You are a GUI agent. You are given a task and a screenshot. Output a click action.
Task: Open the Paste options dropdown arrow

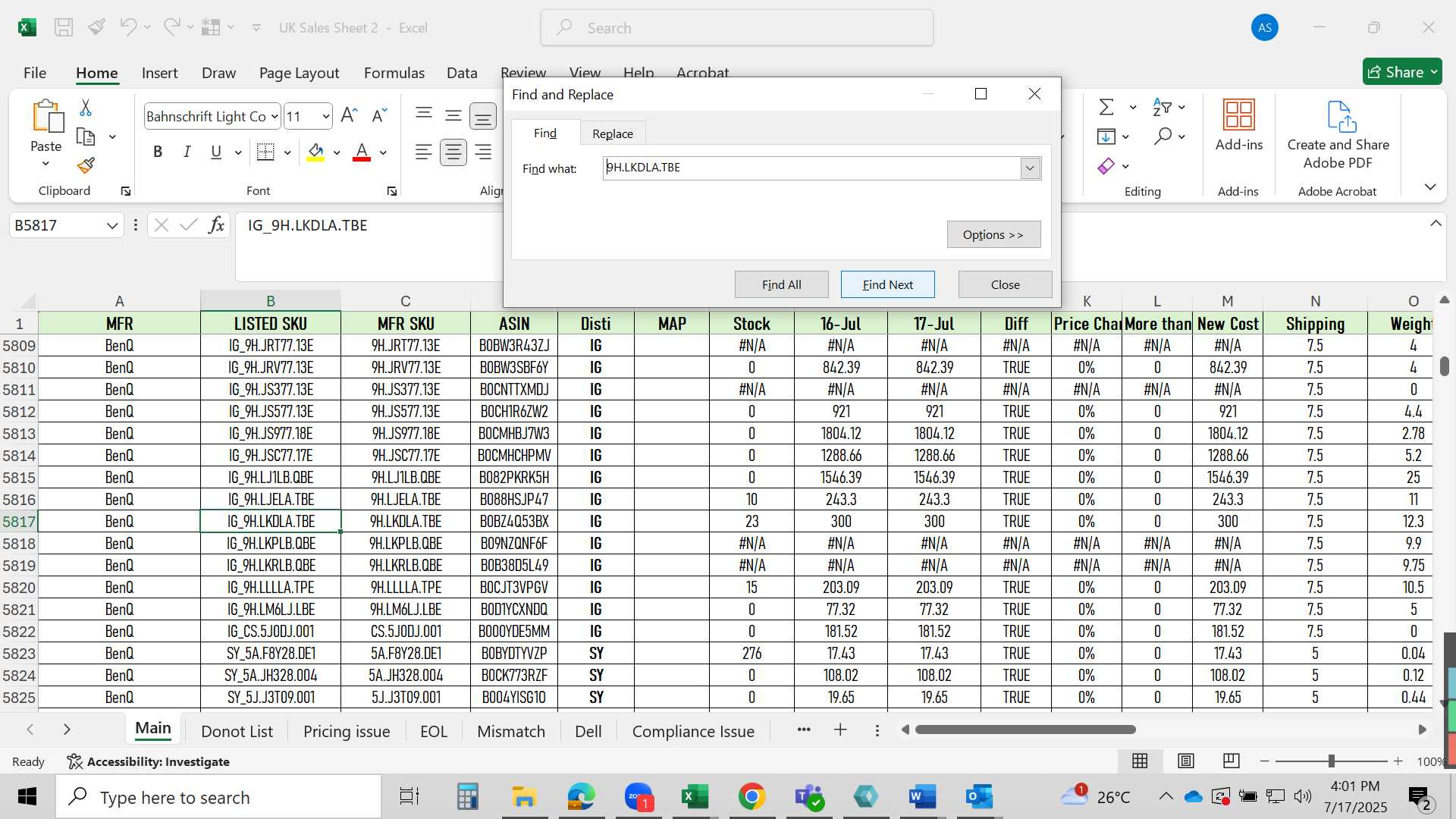pyautogui.click(x=45, y=164)
